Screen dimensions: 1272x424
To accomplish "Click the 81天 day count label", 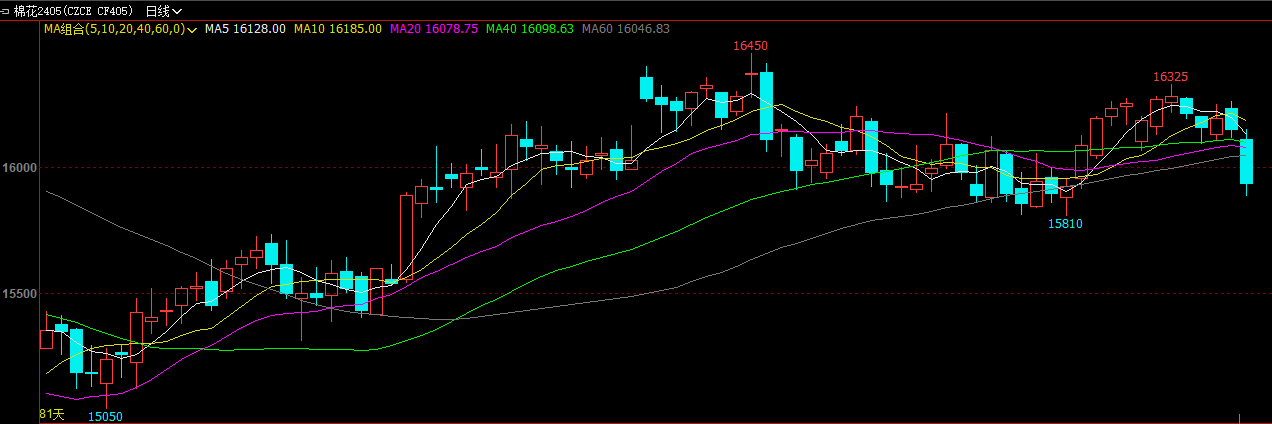I will coord(52,414).
